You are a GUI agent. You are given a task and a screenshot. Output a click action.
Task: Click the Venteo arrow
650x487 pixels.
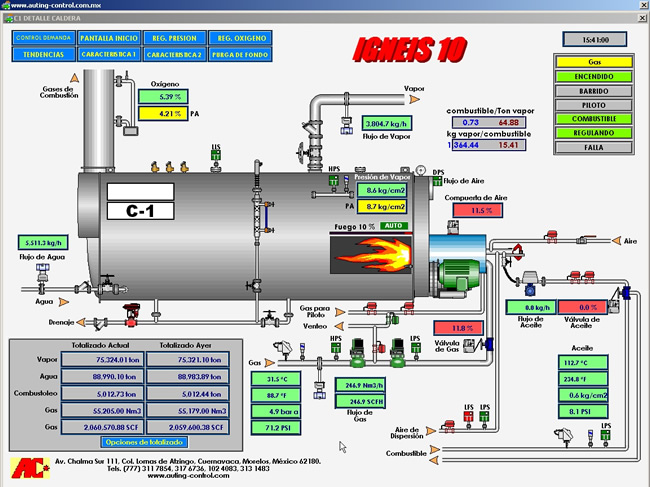point(339,326)
